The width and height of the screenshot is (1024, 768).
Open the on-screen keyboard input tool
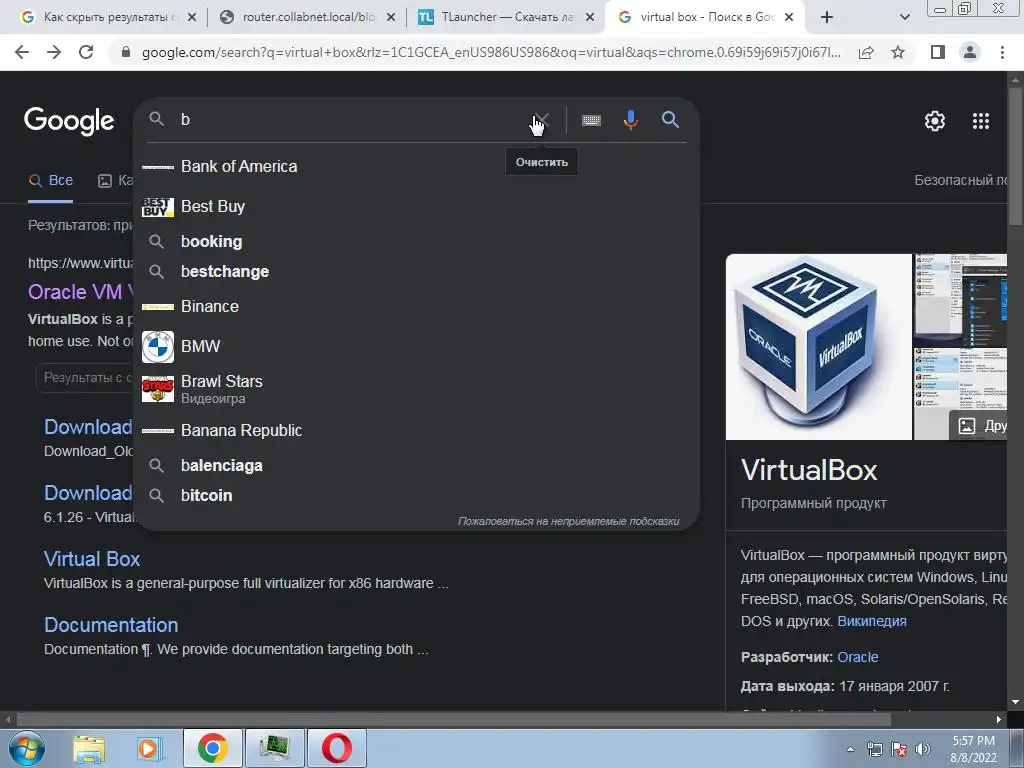(591, 120)
